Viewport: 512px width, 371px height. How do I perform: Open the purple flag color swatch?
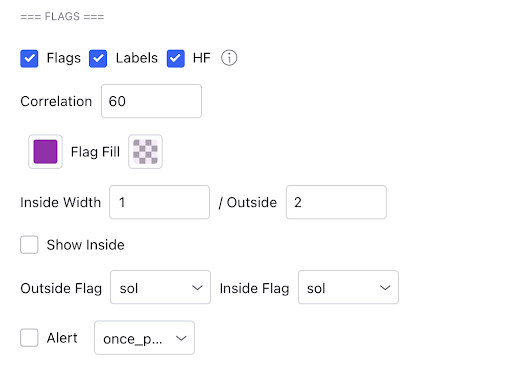click(x=45, y=152)
